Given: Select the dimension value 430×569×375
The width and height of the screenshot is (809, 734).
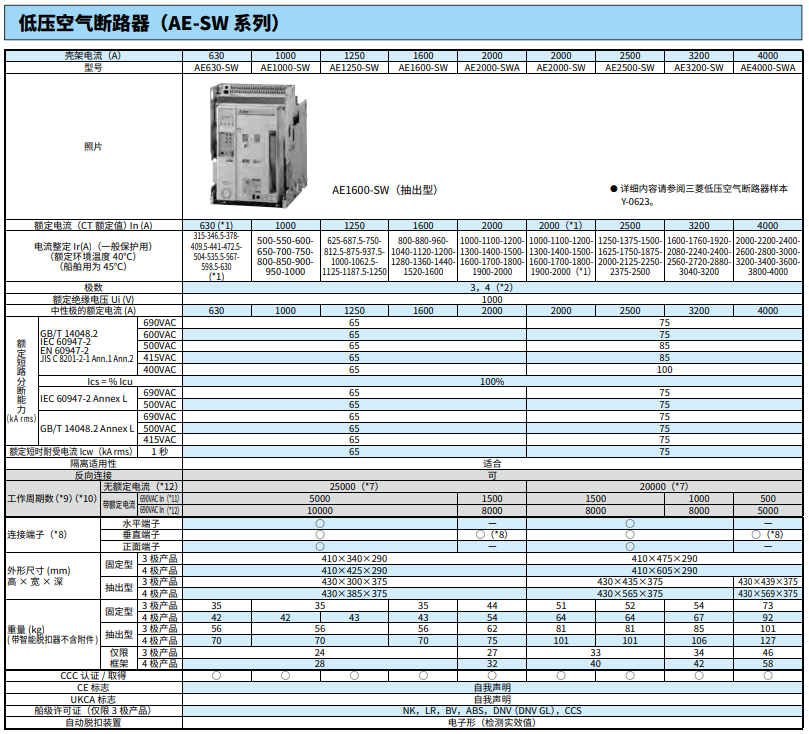Looking at the screenshot, I should (768, 594).
